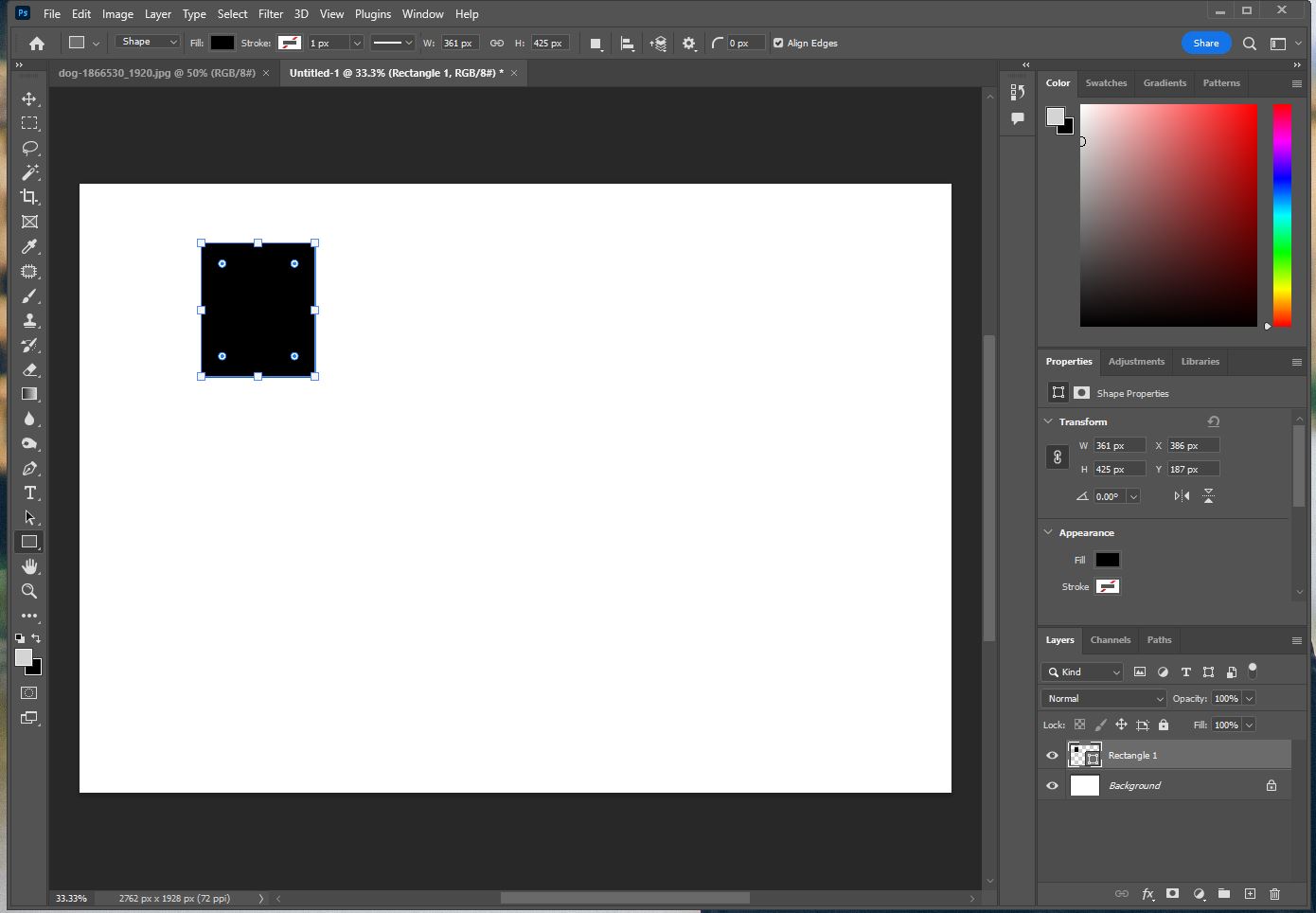This screenshot has height=913, width=1316.
Task: Select the Hand tool
Action: click(x=29, y=566)
